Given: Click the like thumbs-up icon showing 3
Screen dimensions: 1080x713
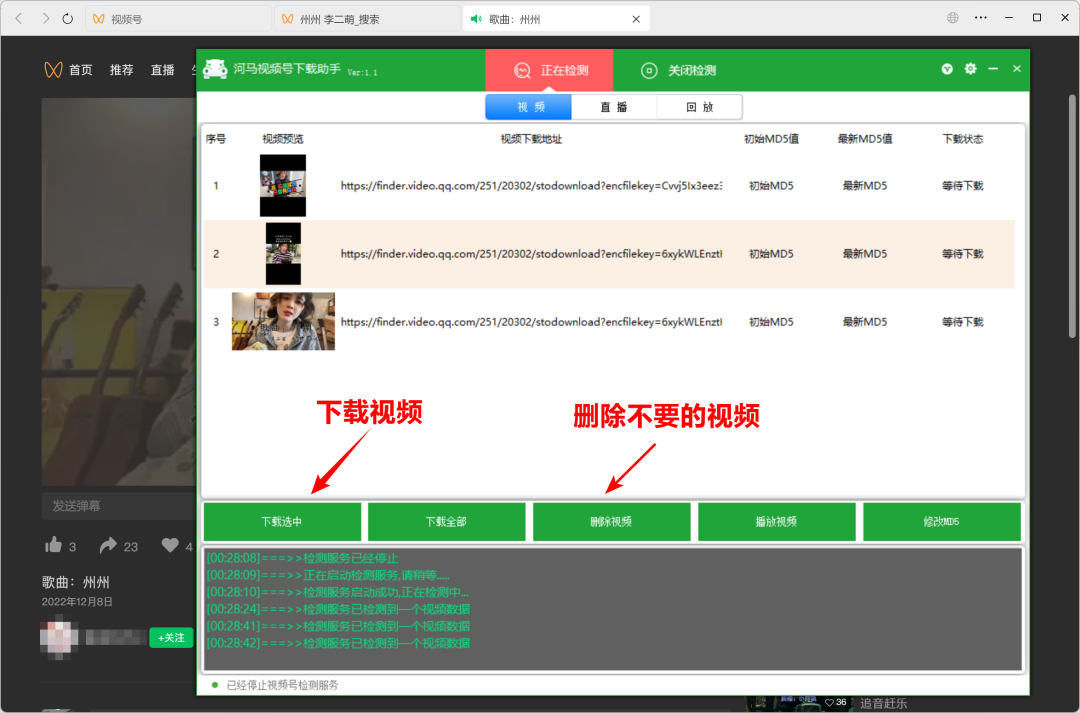Looking at the screenshot, I should pyautogui.click(x=54, y=545).
